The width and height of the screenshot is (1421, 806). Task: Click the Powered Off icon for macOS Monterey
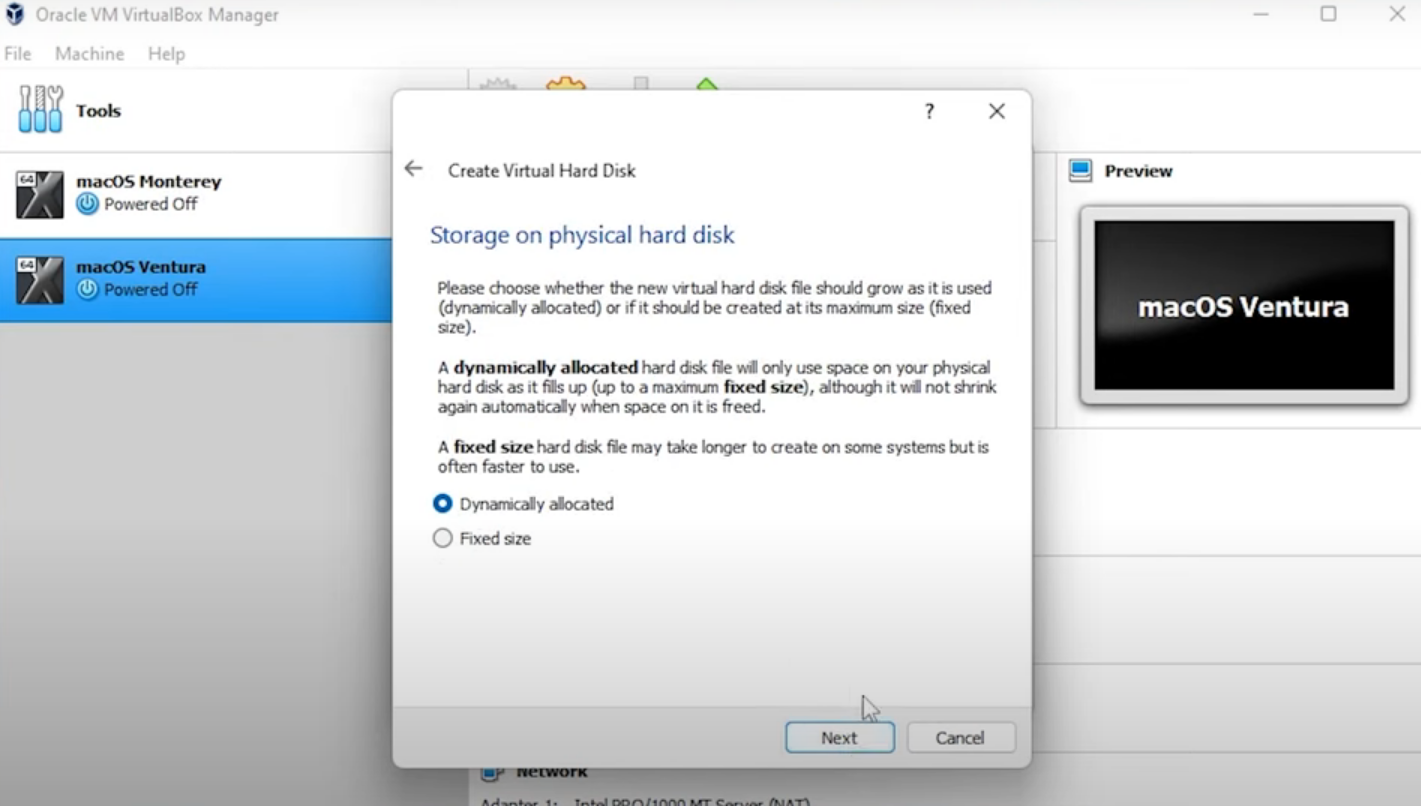[88, 204]
